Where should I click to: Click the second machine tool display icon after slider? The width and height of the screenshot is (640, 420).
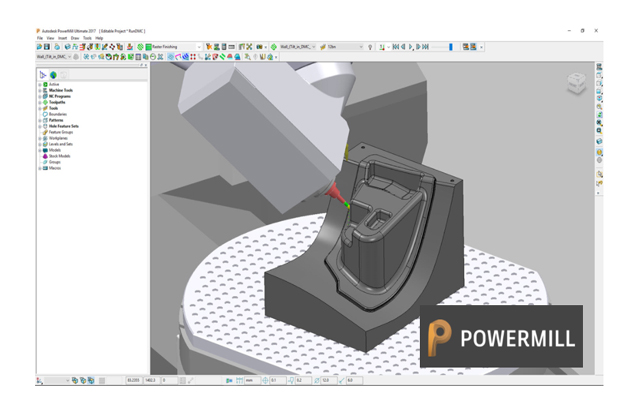(x=473, y=47)
